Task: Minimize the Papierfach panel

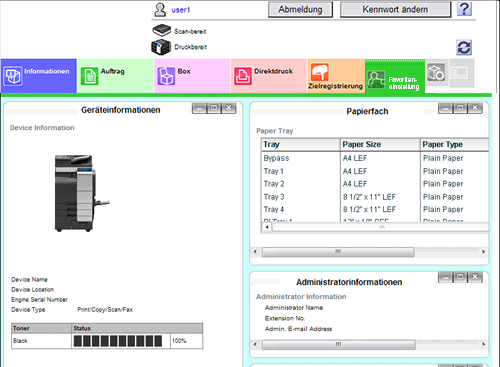Action: (446, 108)
